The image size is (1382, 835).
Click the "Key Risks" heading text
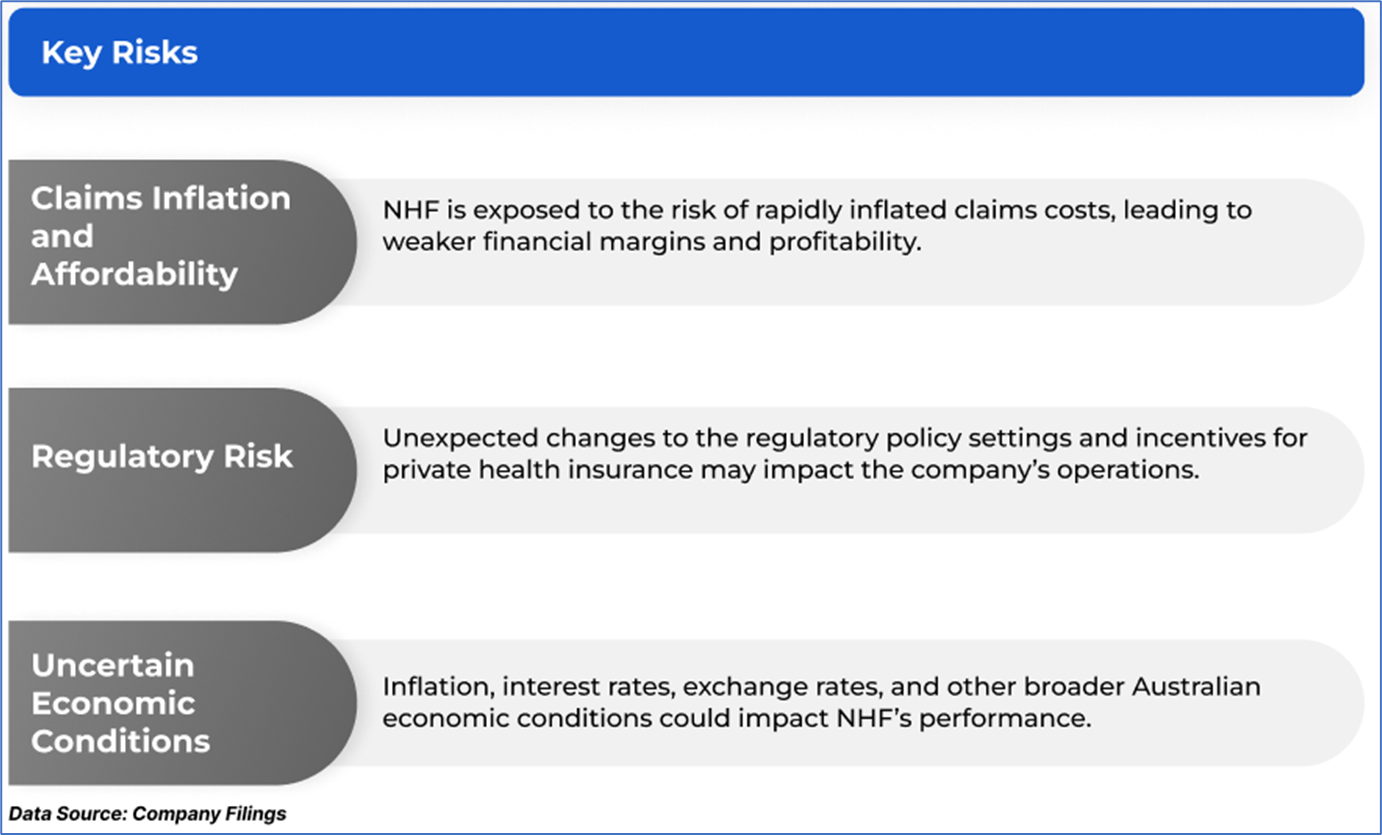click(119, 53)
